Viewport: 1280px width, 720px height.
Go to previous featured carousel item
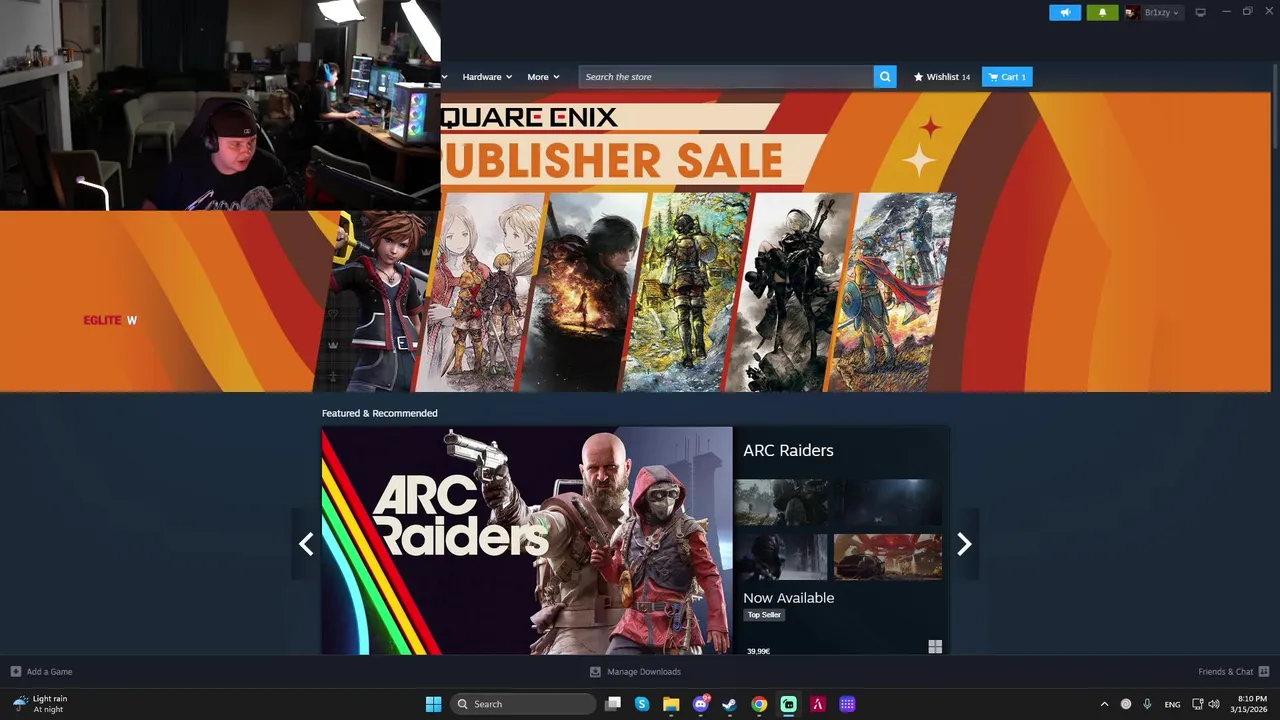point(306,544)
